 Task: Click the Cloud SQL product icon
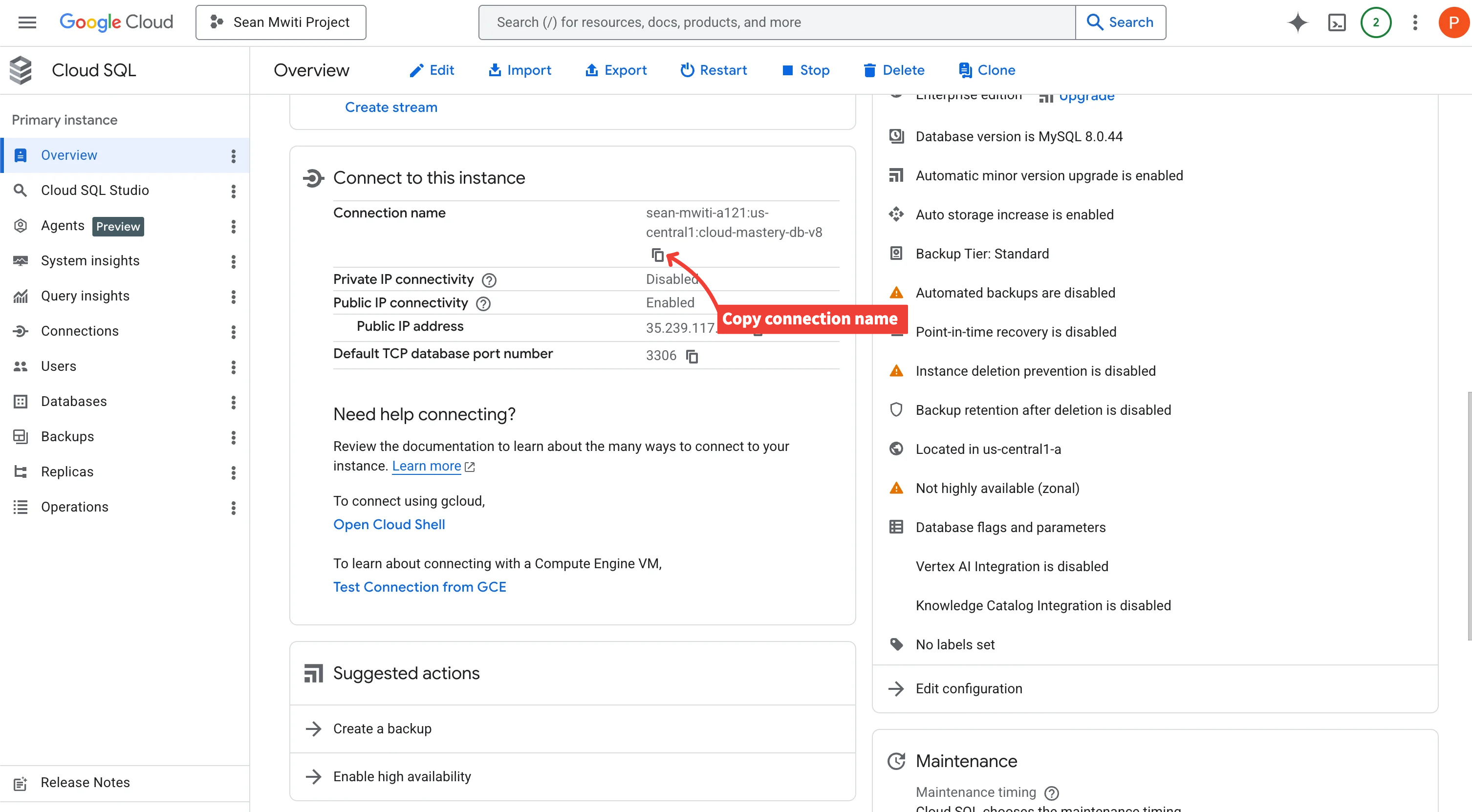pyautogui.click(x=21, y=70)
